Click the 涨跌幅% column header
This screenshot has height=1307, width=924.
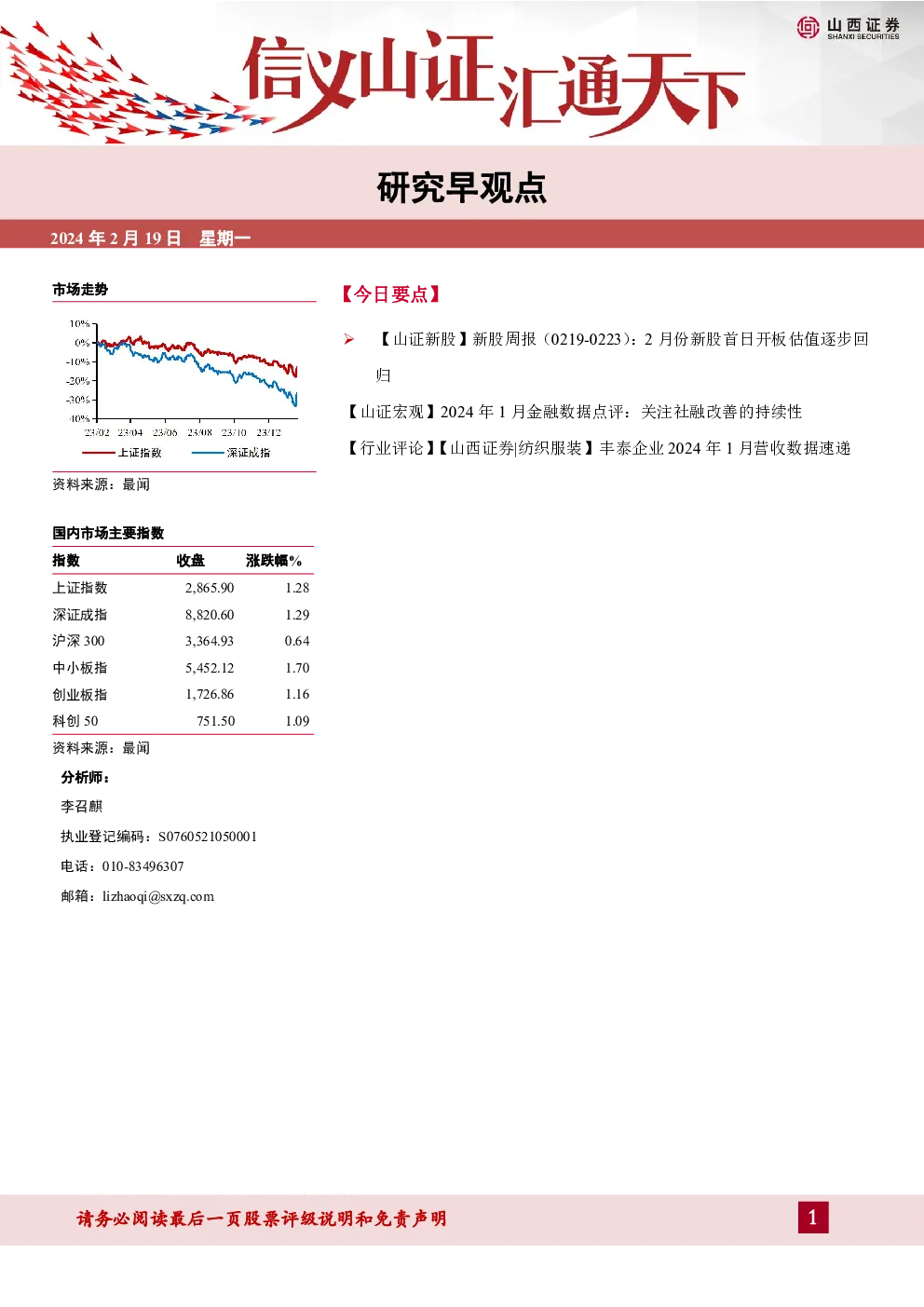274,561
